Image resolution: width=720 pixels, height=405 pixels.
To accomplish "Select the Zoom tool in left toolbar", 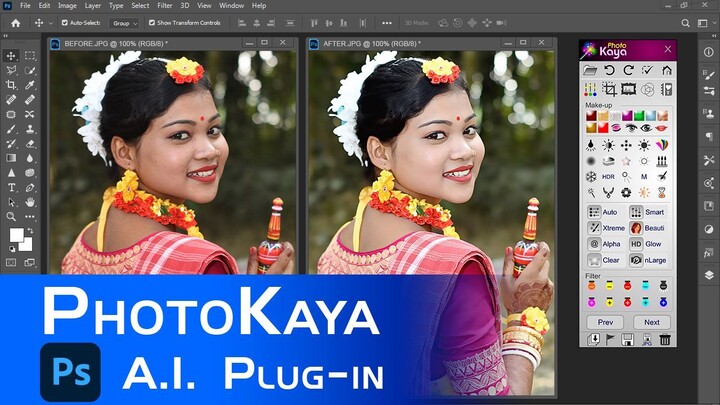I will [x=11, y=217].
